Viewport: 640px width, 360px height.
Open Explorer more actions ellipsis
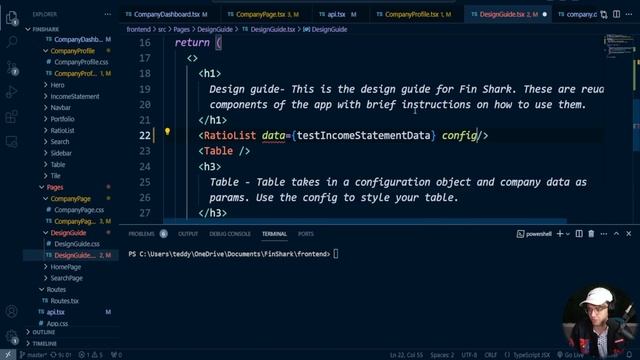[x=107, y=14]
